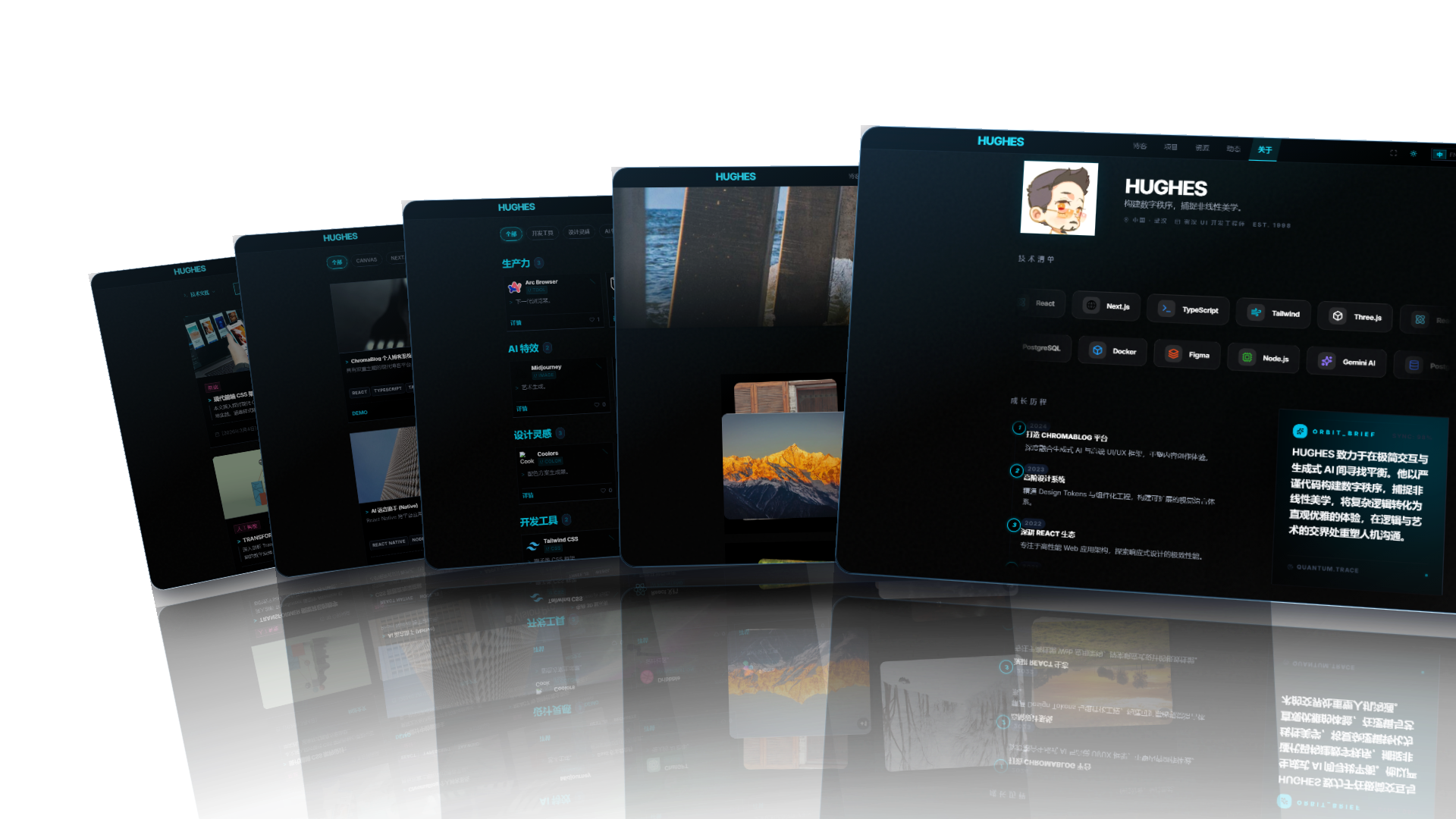
Task: Click the ORBIT_BRIEF rocket icon
Action: tap(1300, 431)
